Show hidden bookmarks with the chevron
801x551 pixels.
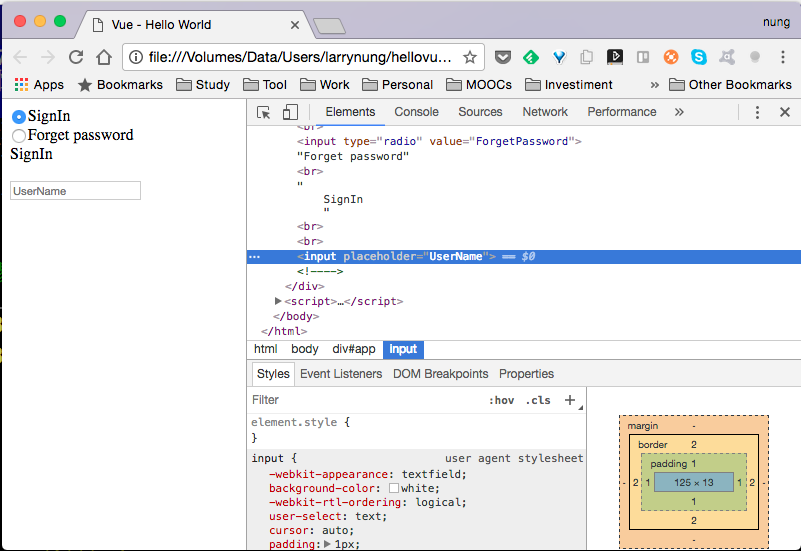click(x=654, y=85)
